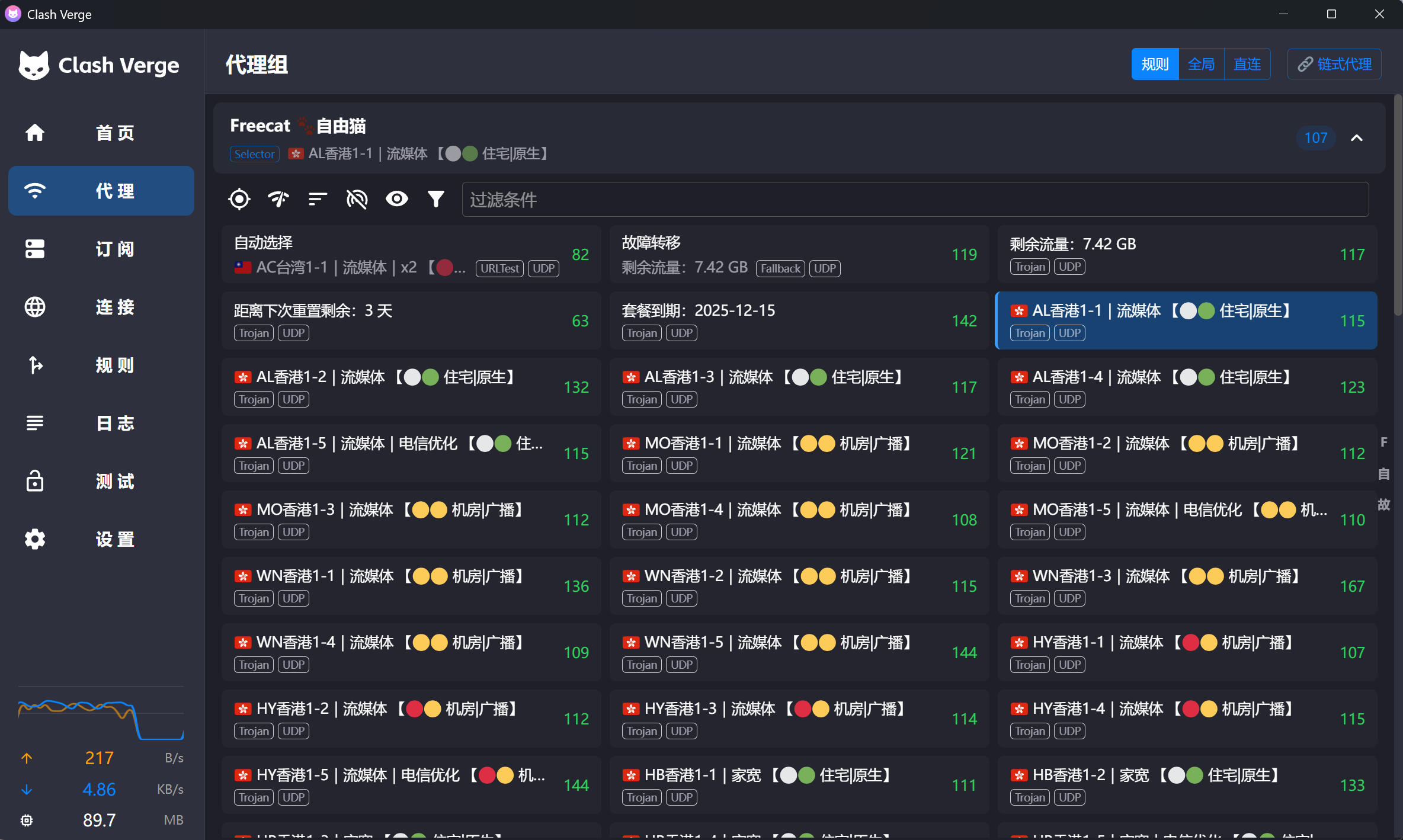
Task: Click the test lock icon in sidebar
Action: (x=35, y=481)
